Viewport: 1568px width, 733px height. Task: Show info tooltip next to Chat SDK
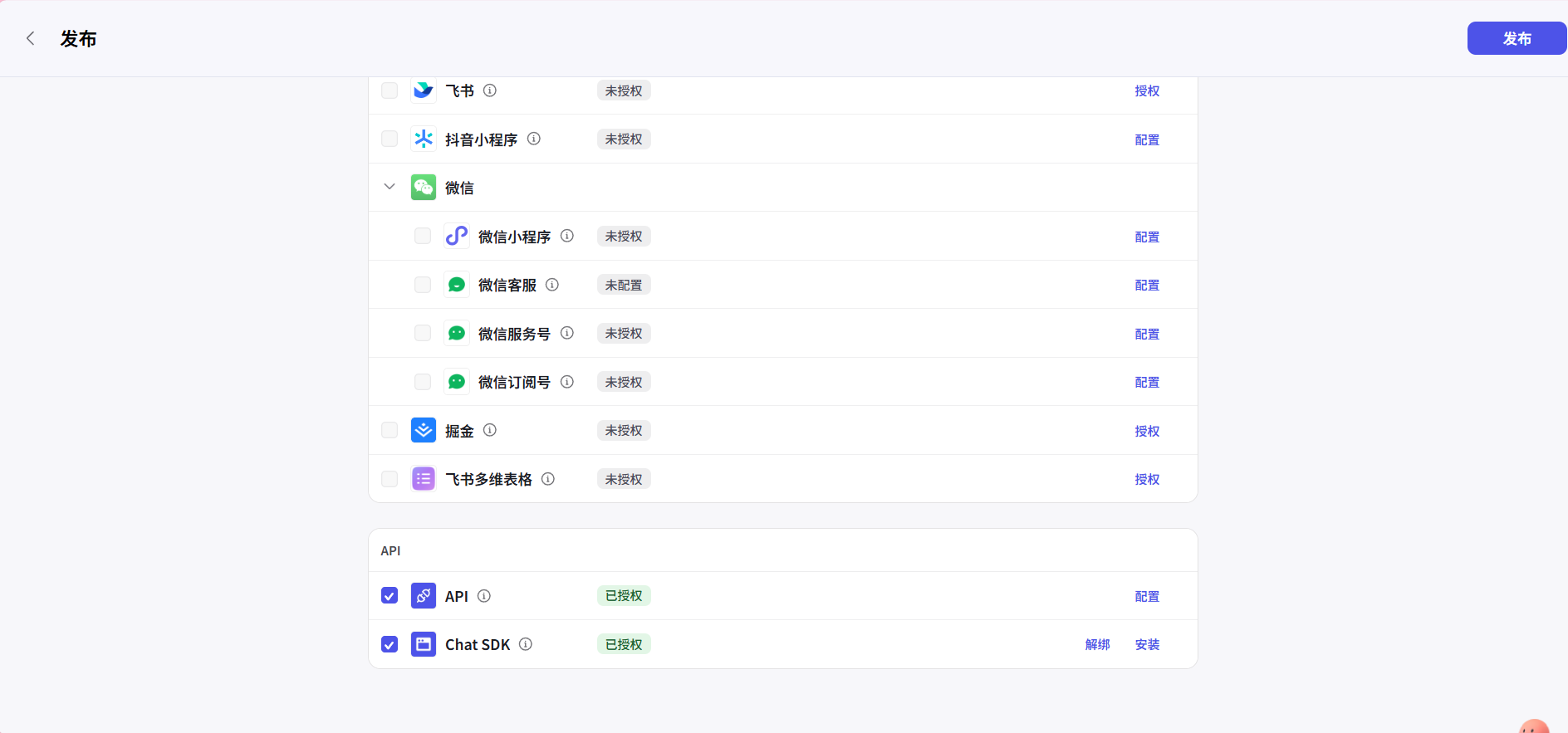[526, 644]
